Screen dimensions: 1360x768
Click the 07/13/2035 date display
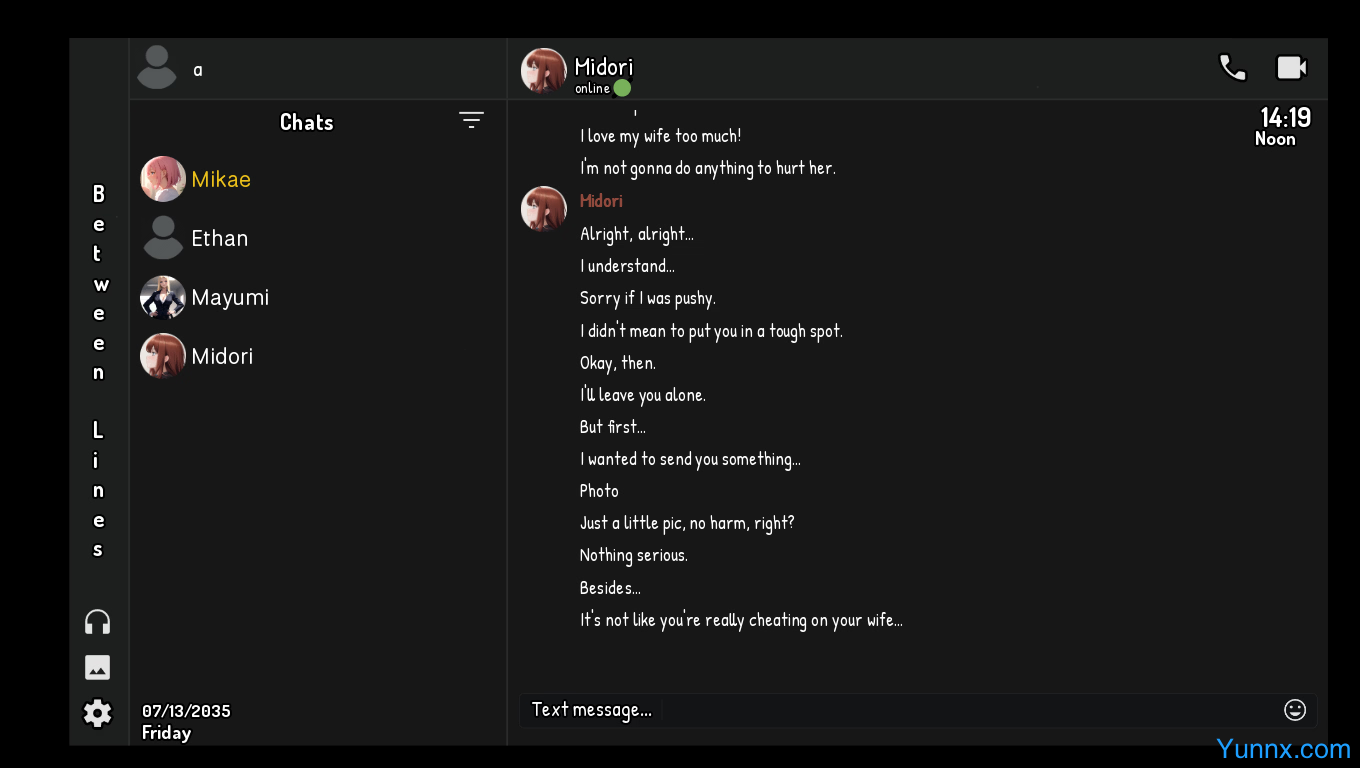point(186,711)
